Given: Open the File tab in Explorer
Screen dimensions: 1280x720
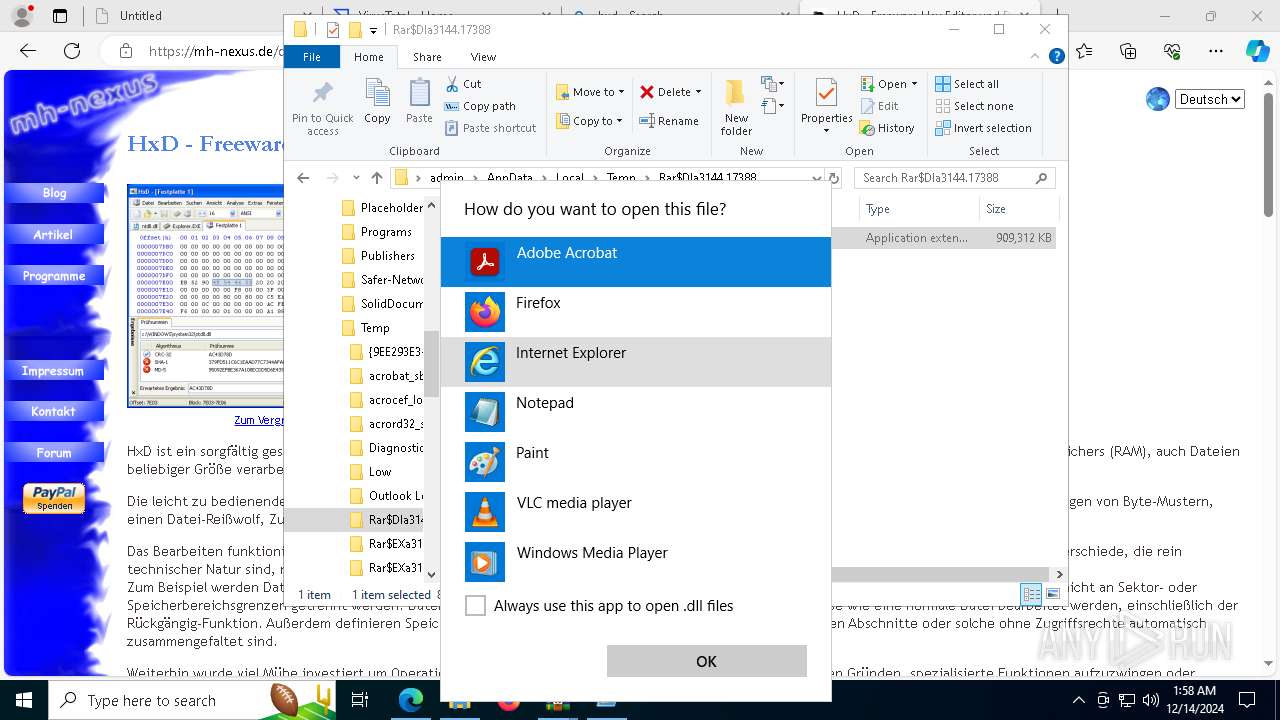Looking at the screenshot, I should click(312, 57).
